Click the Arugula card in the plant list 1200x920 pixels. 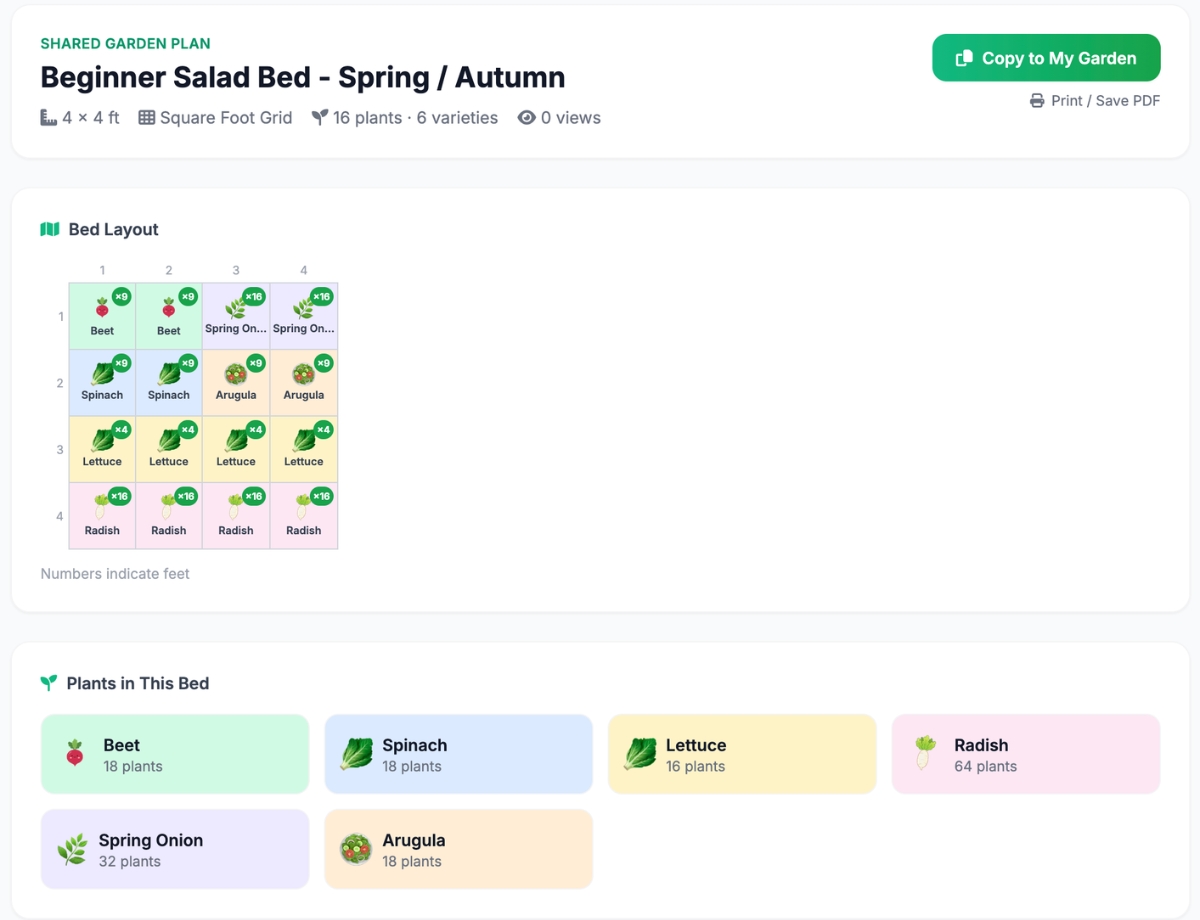pyautogui.click(x=458, y=848)
